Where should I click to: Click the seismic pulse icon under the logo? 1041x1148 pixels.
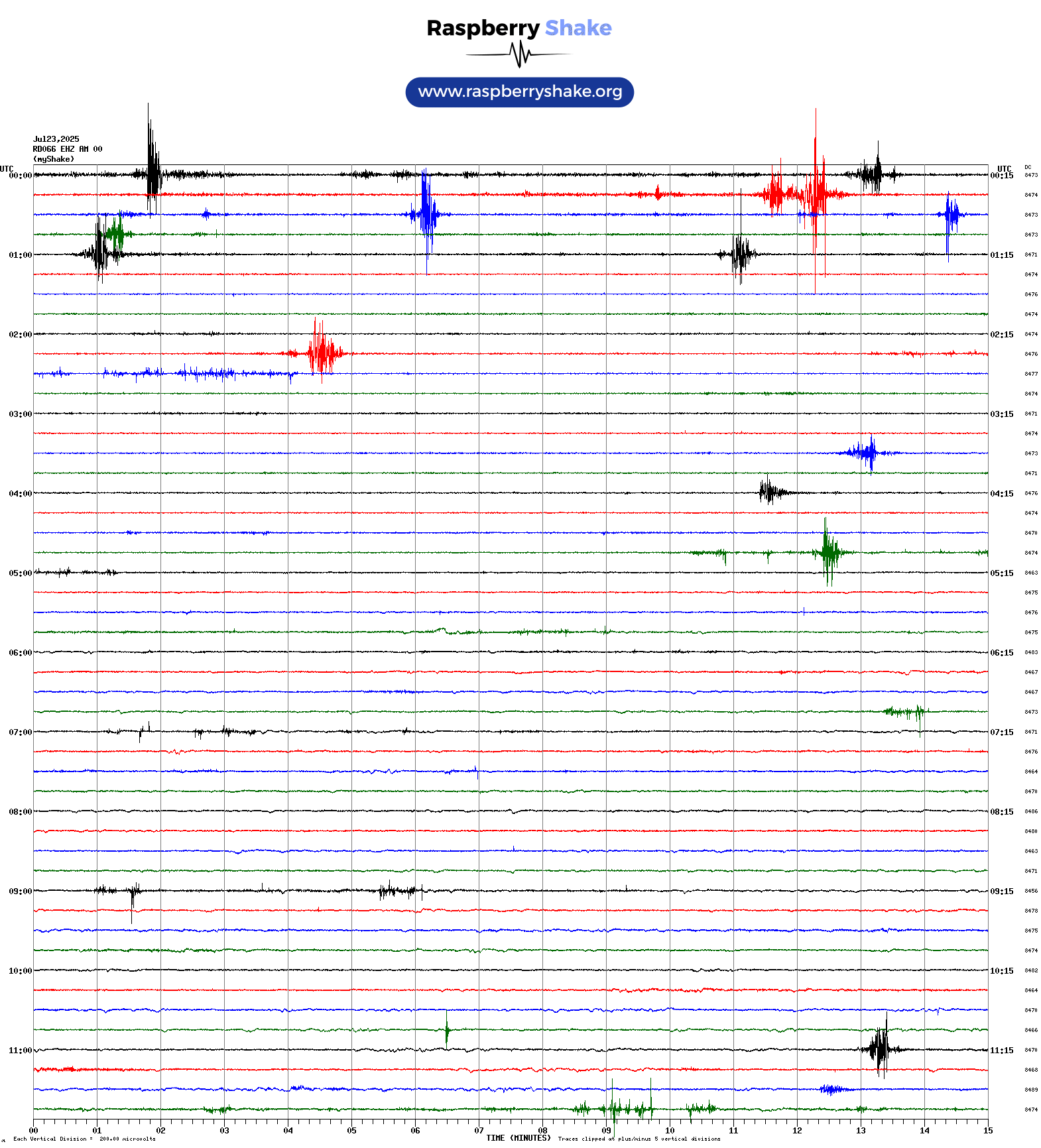pyautogui.click(x=520, y=54)
